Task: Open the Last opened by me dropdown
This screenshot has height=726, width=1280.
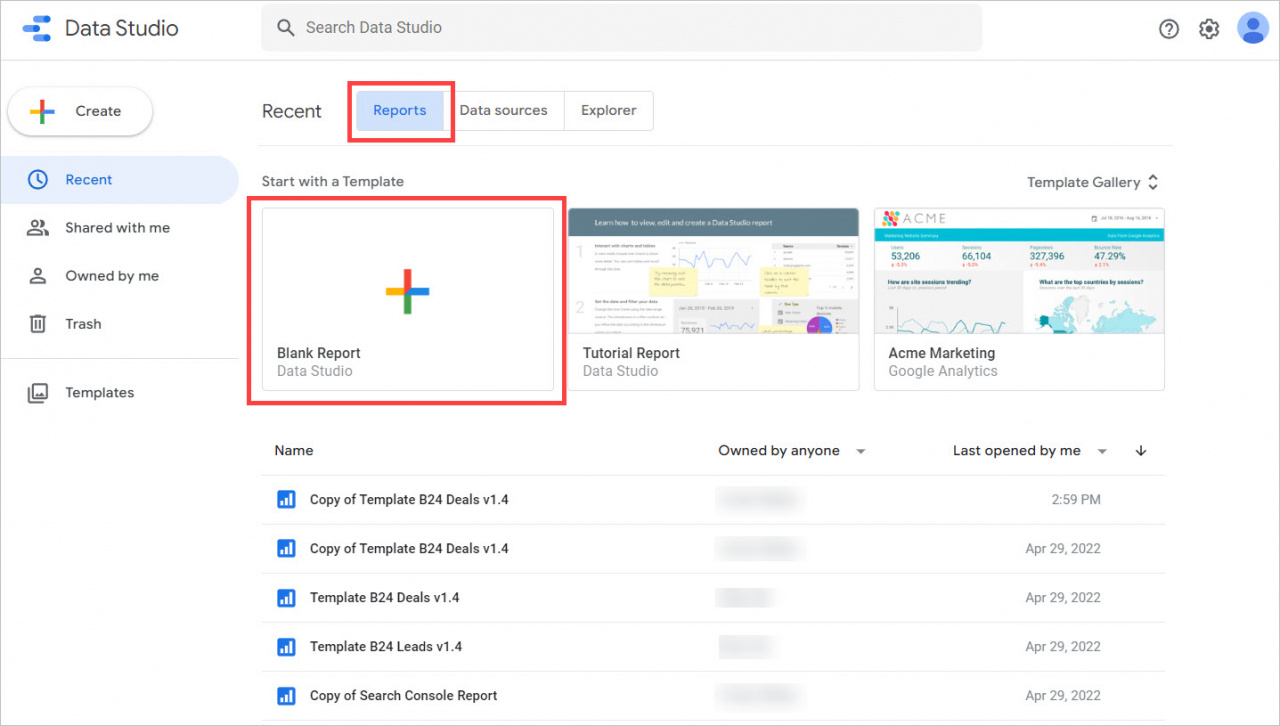Action: 1030,451
